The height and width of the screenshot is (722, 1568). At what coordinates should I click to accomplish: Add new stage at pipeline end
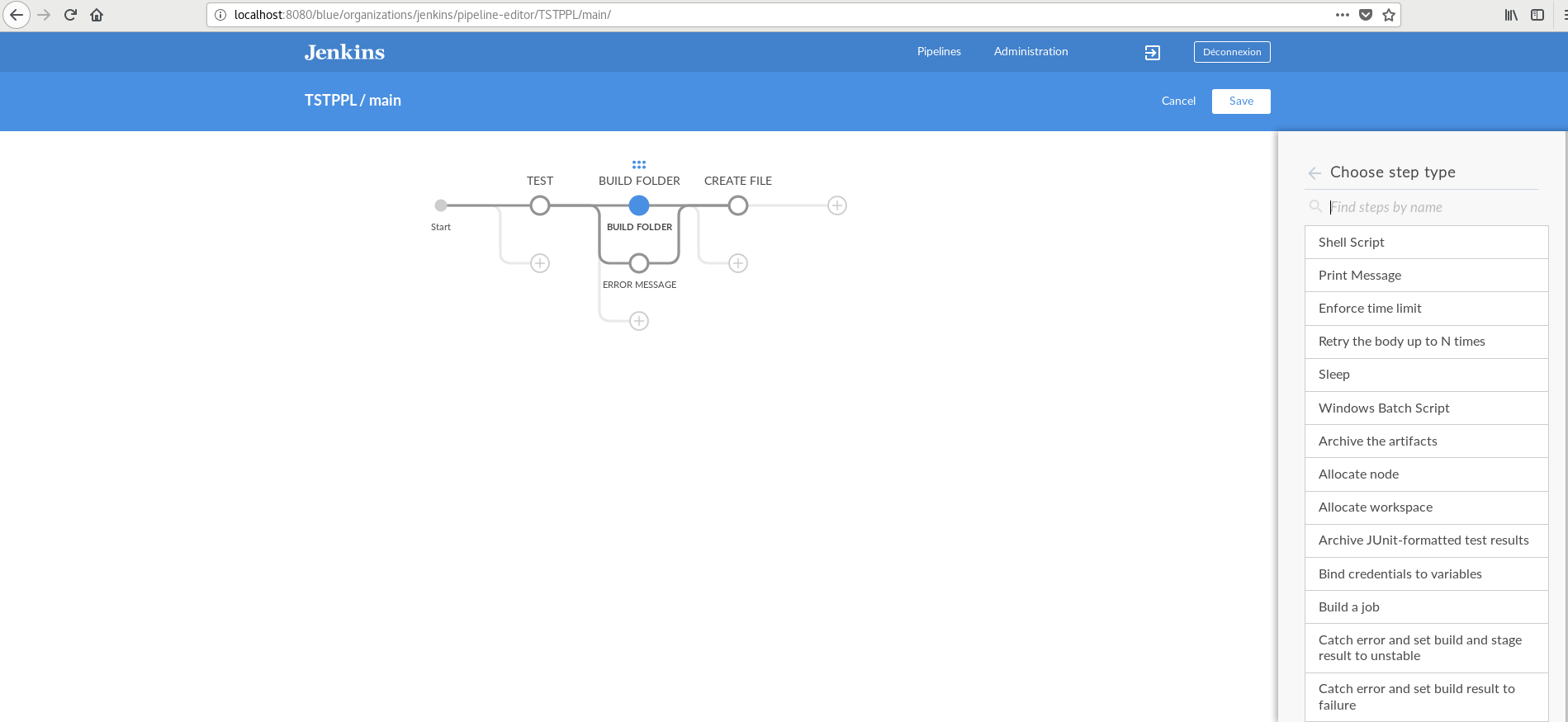point(837,205)
